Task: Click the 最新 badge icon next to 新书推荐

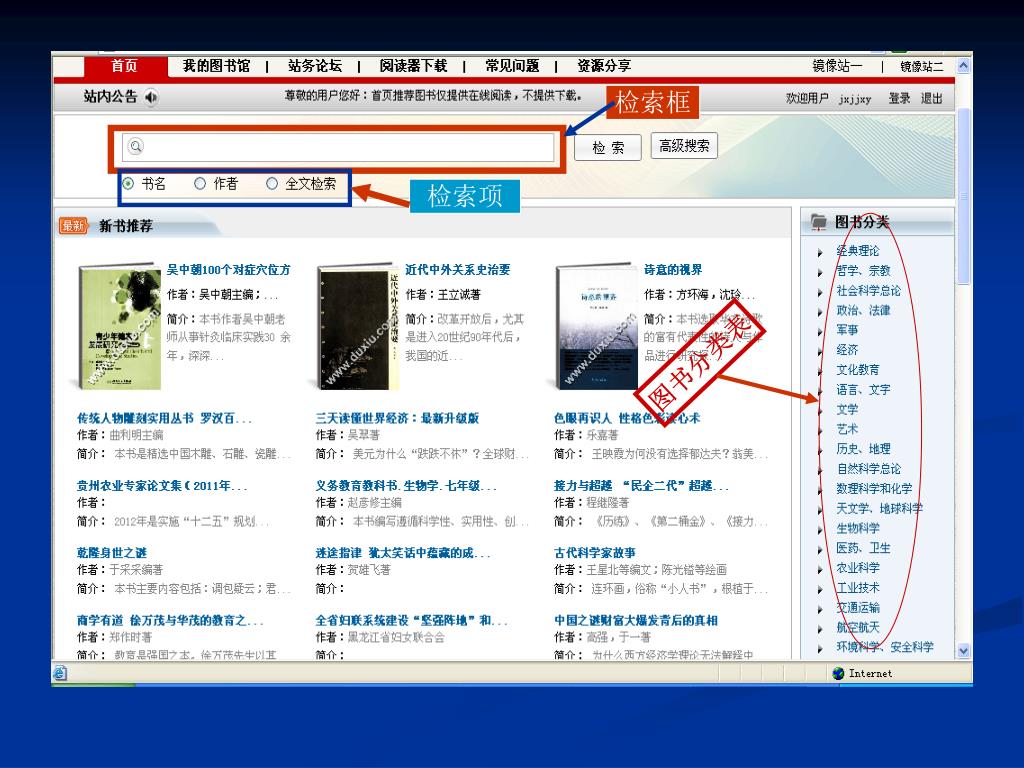Action: click(x=73, y=226)
